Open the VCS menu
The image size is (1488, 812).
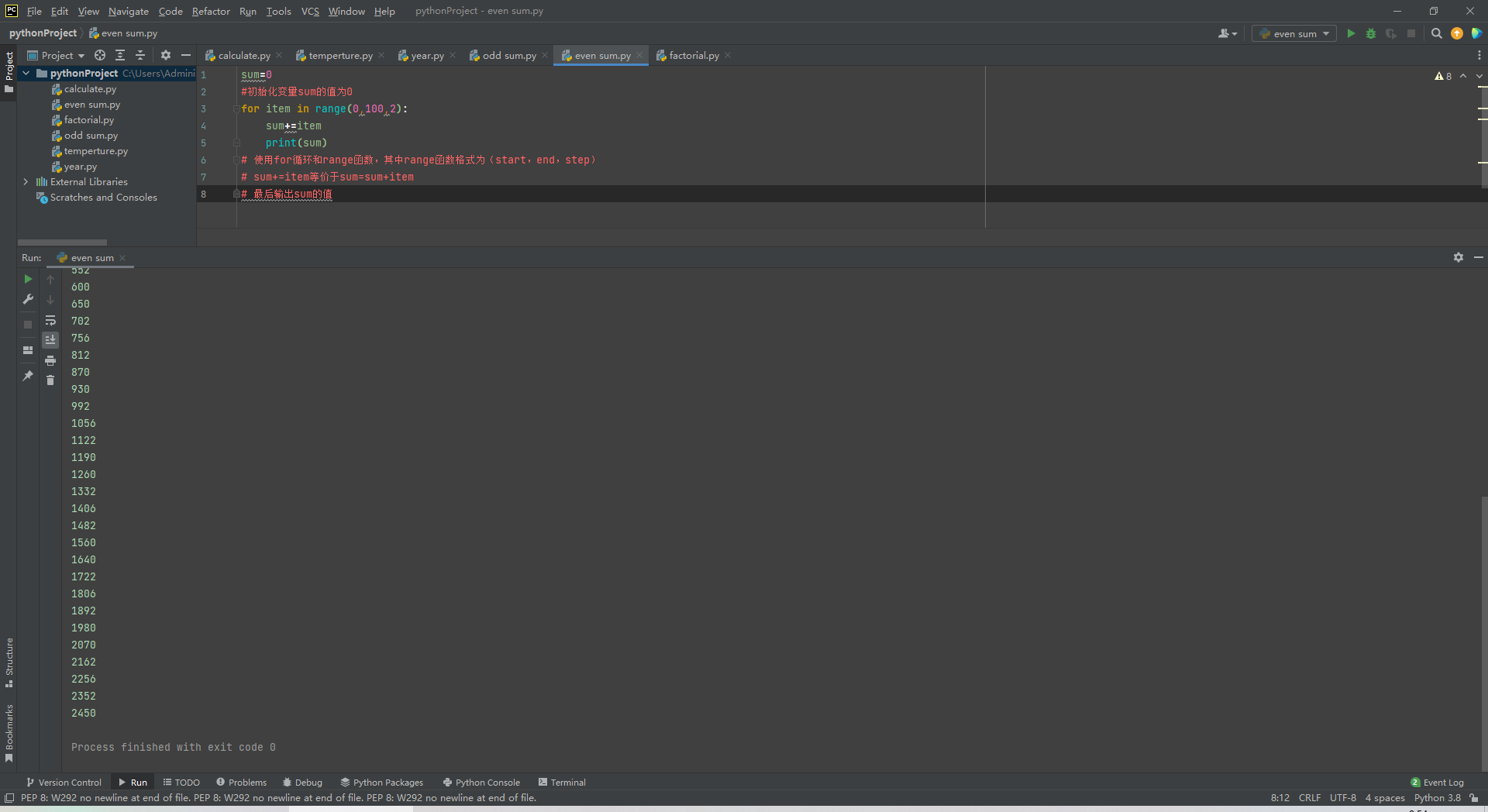pyautogui.click(x=310, y=11)
